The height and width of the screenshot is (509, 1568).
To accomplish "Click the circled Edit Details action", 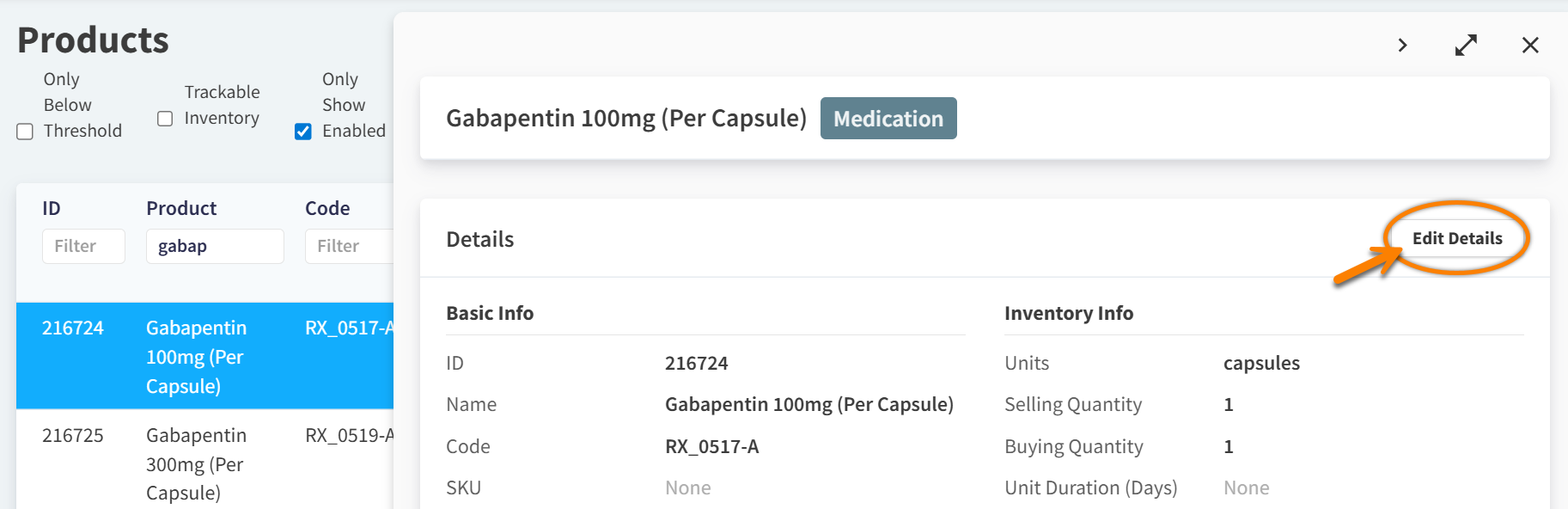I will coord(1459,238).
